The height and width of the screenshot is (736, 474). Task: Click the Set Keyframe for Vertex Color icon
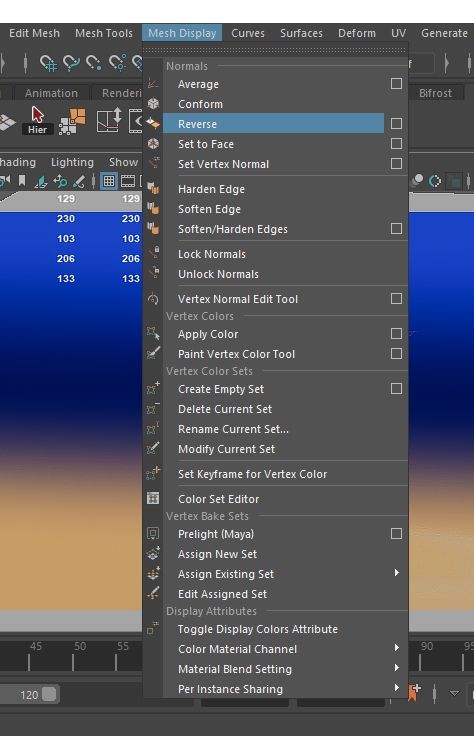click(153, 474)
